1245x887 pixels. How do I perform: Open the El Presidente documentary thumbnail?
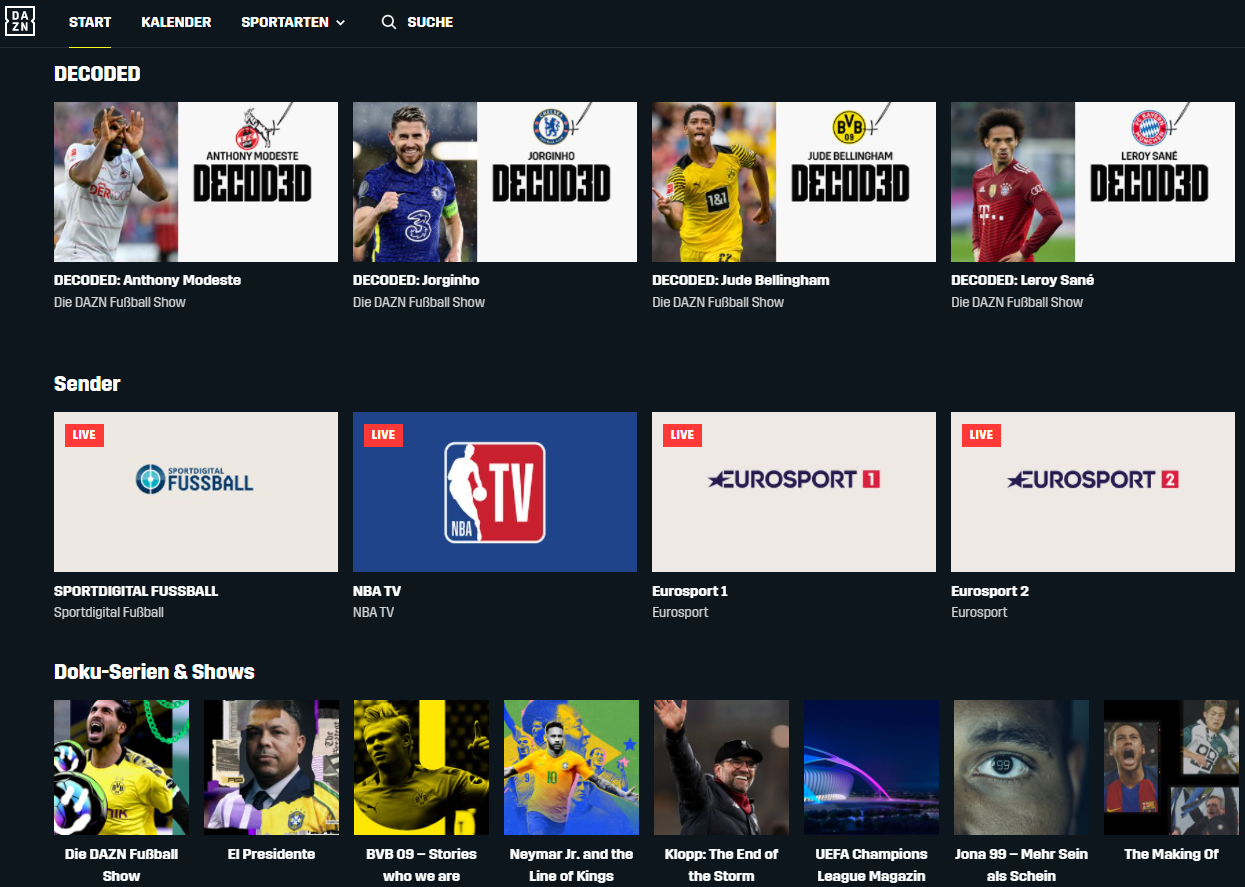271,767
